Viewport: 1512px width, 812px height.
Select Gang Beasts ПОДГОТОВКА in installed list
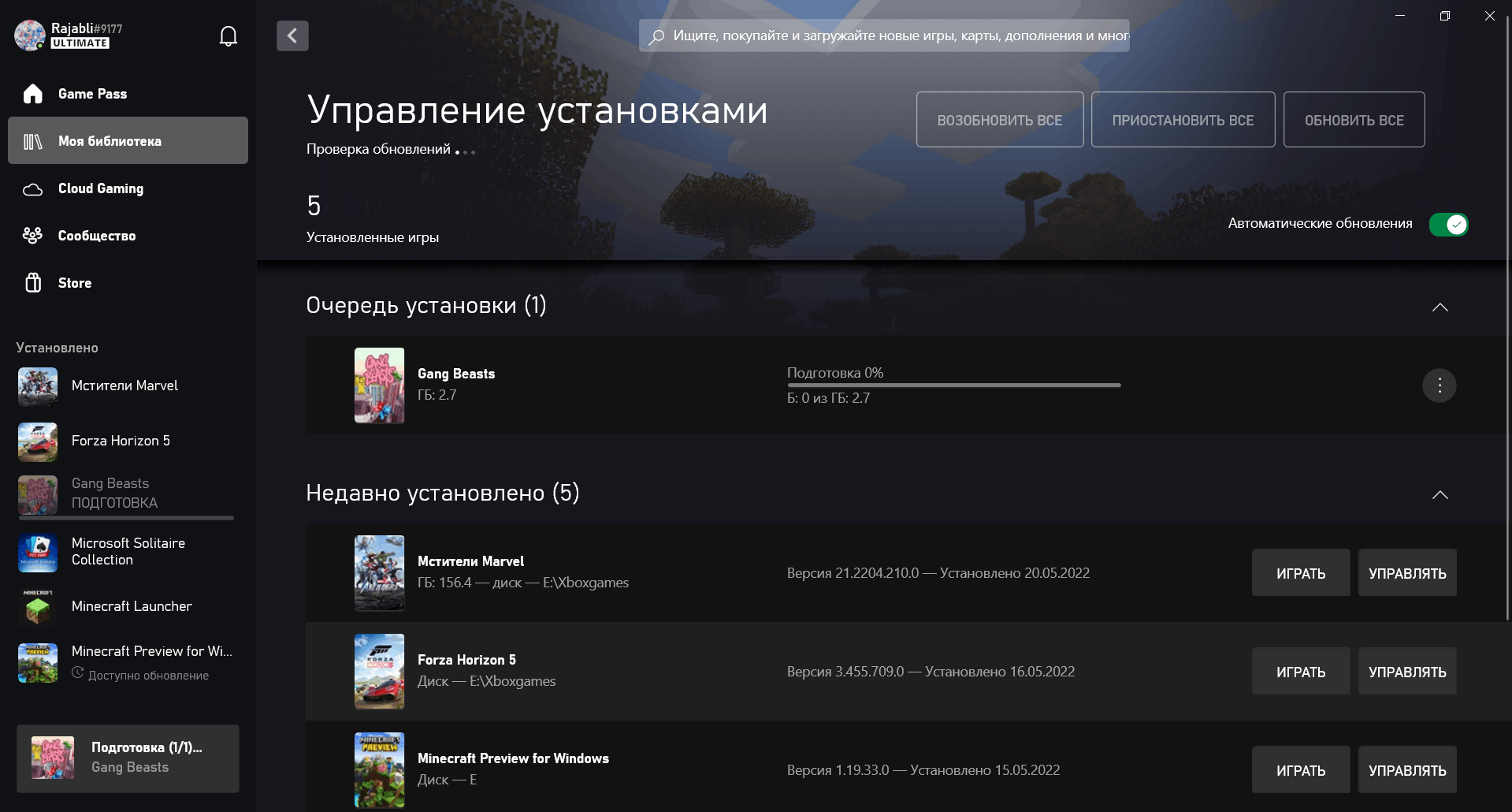(128, 495)
